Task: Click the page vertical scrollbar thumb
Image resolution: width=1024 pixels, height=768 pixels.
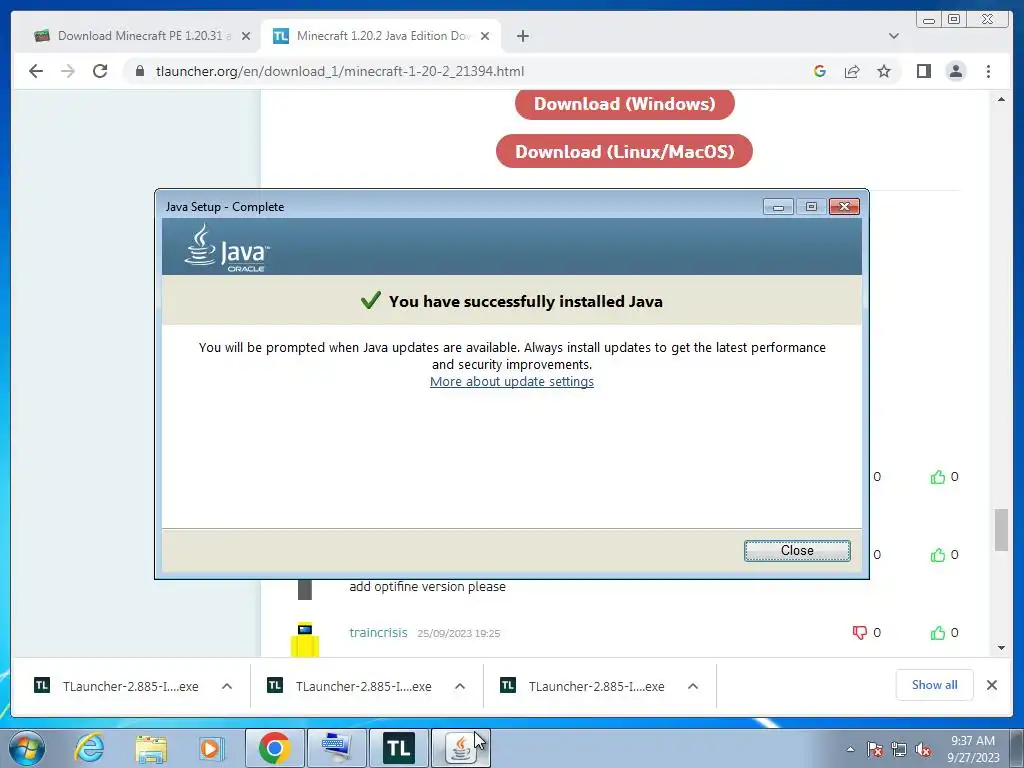Action: click(x=1001, y=530)
